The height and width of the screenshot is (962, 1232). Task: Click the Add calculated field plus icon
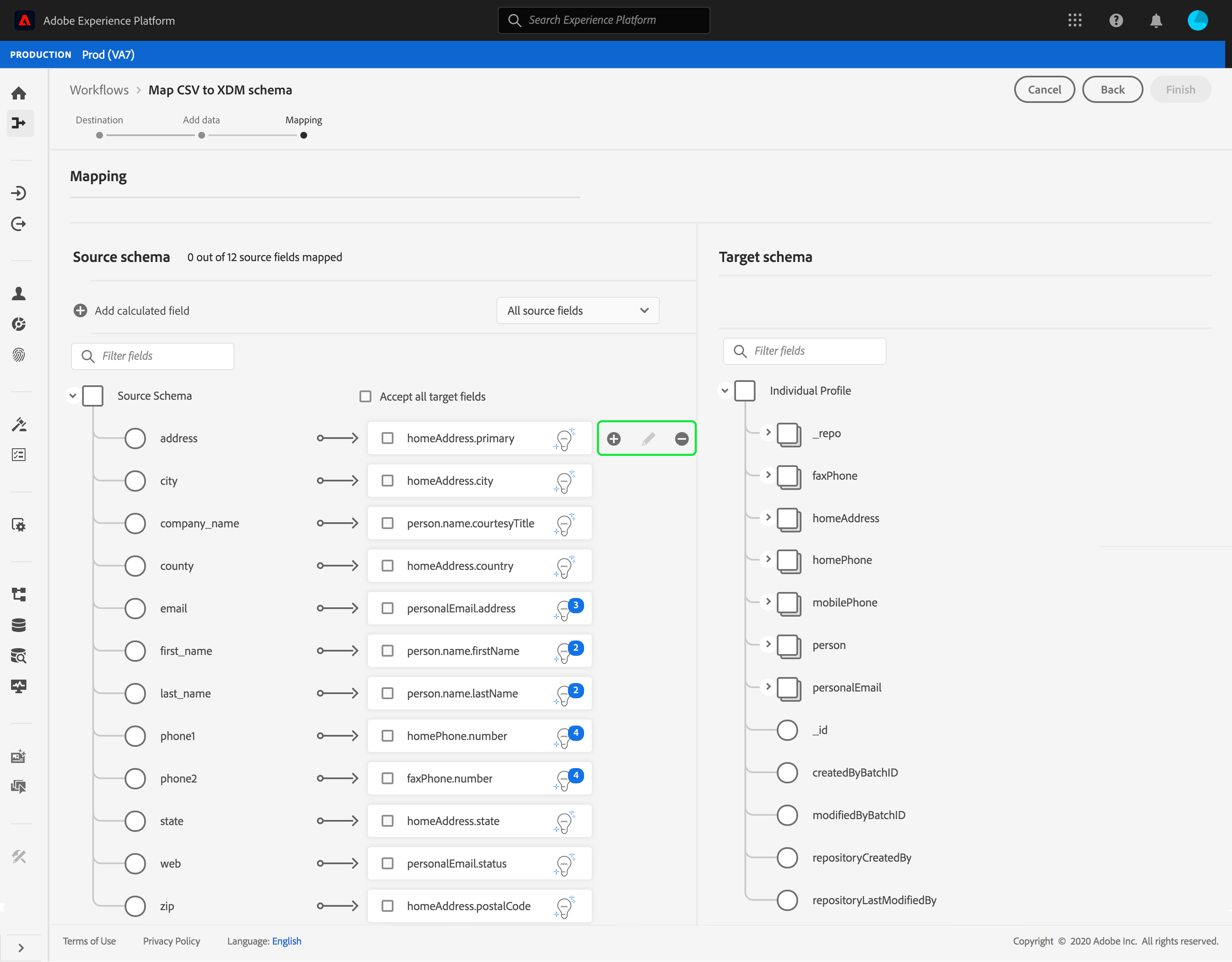tap(81, 311)
